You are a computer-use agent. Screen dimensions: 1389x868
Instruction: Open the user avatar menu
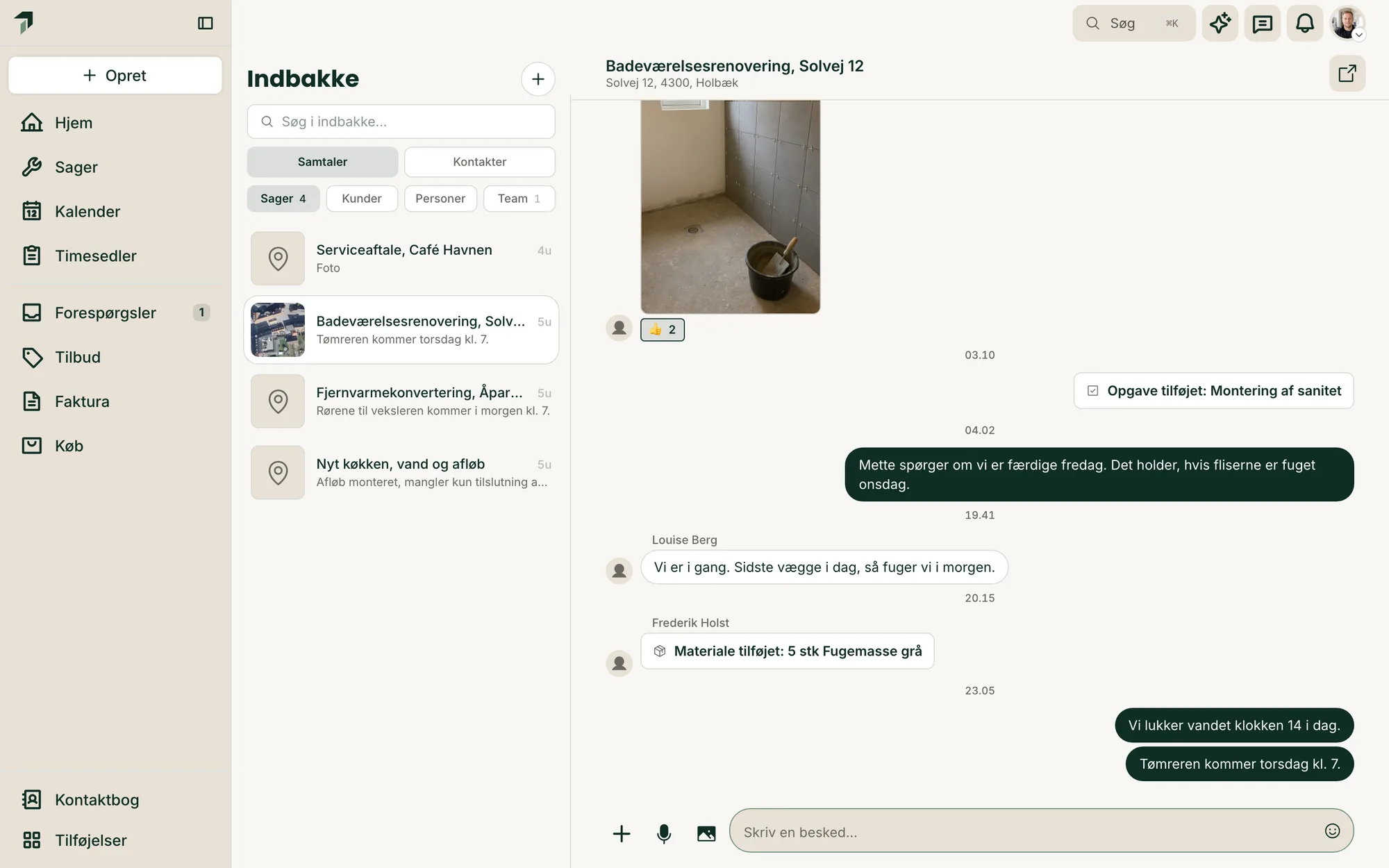[1347, 24]
